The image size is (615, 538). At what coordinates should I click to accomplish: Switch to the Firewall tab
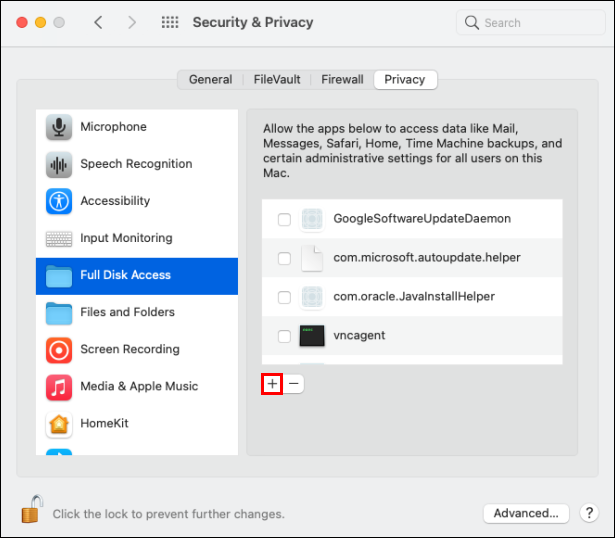coord(341,79)
